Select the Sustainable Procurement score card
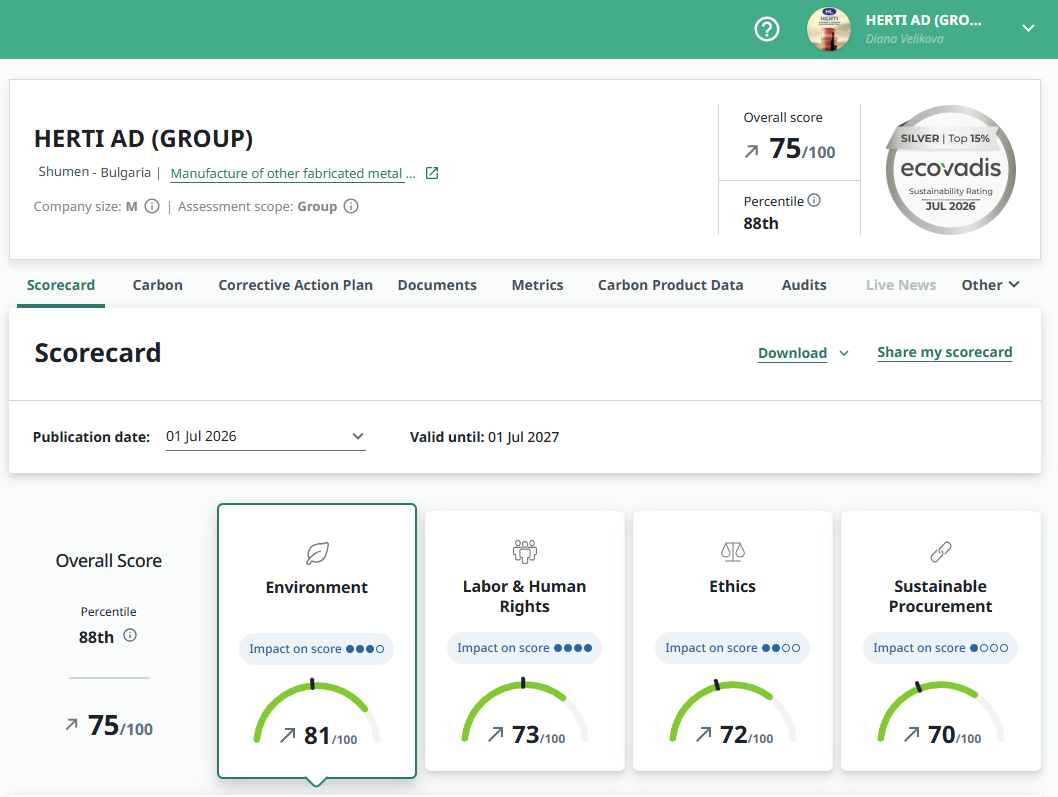Screen dimensions: 1058x797 [x=941, y=641]
